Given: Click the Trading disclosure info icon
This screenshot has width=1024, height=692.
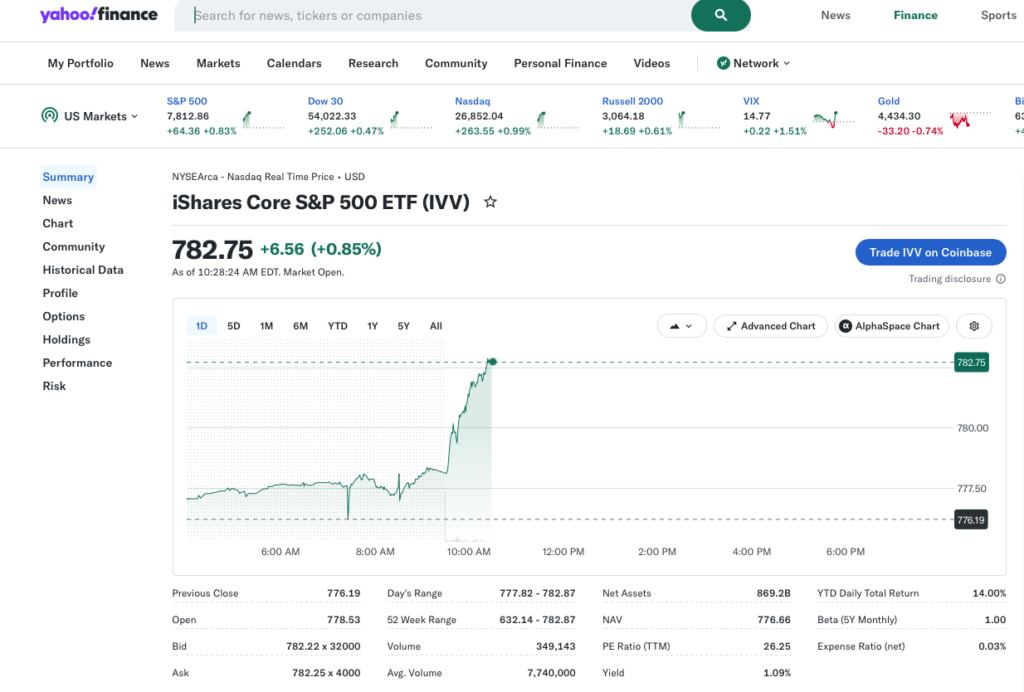Looking at the screenshot, I should click(x=1000, y=279).
